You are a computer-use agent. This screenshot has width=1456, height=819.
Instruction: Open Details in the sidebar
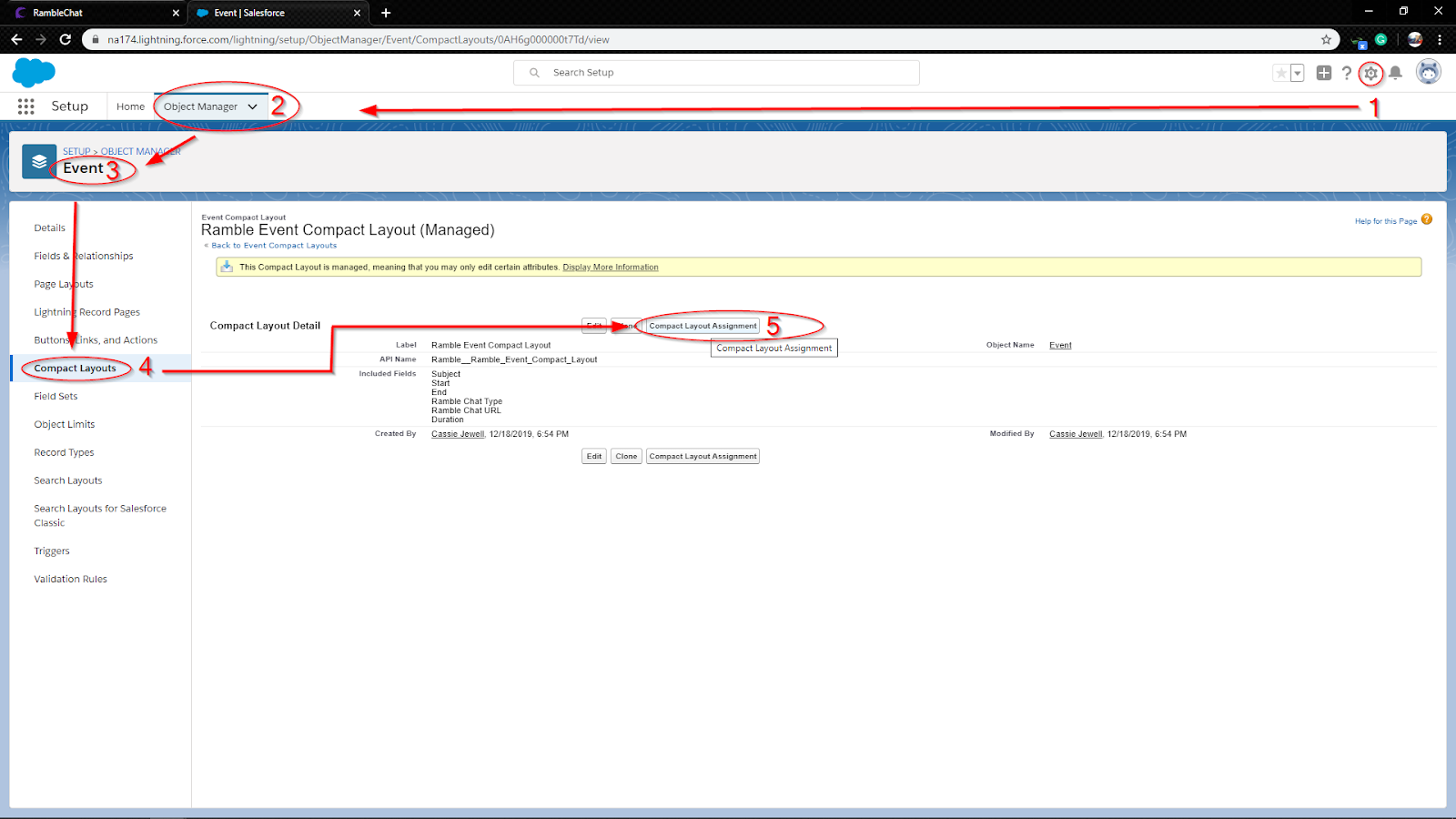(x=50, y=227)
